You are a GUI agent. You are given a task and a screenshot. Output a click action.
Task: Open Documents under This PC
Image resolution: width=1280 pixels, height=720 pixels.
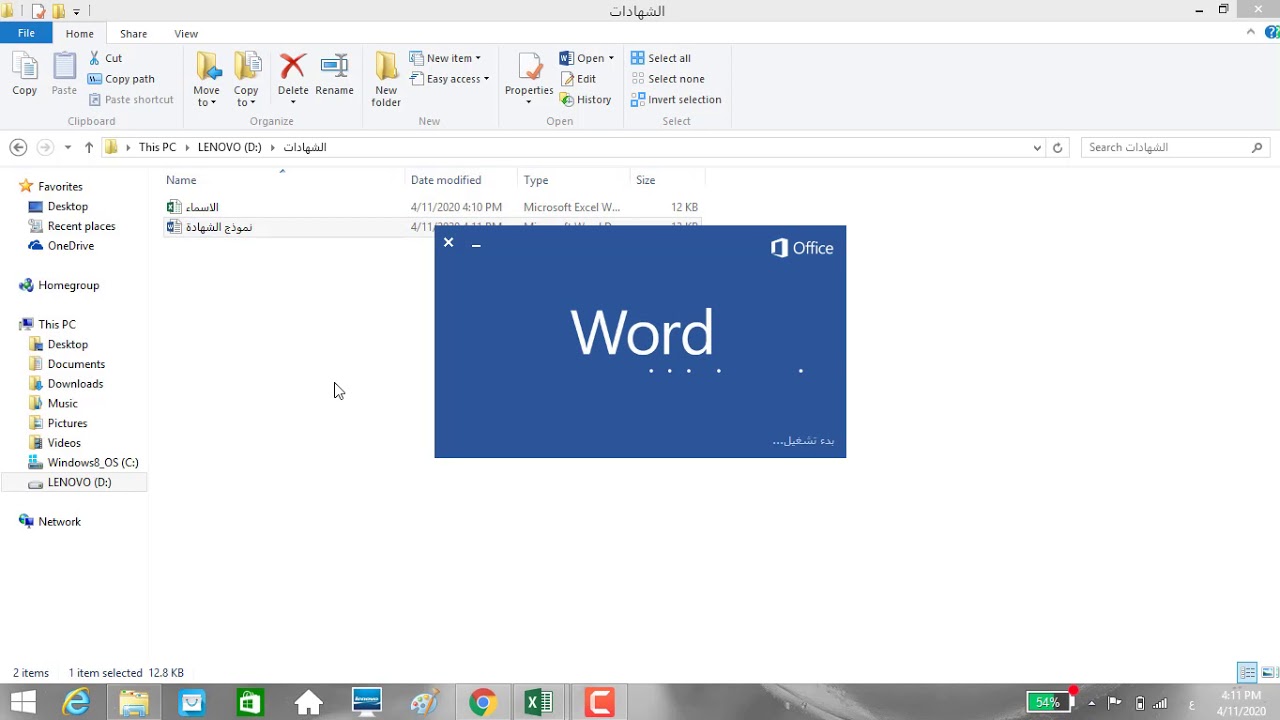[x=76, y=364]
